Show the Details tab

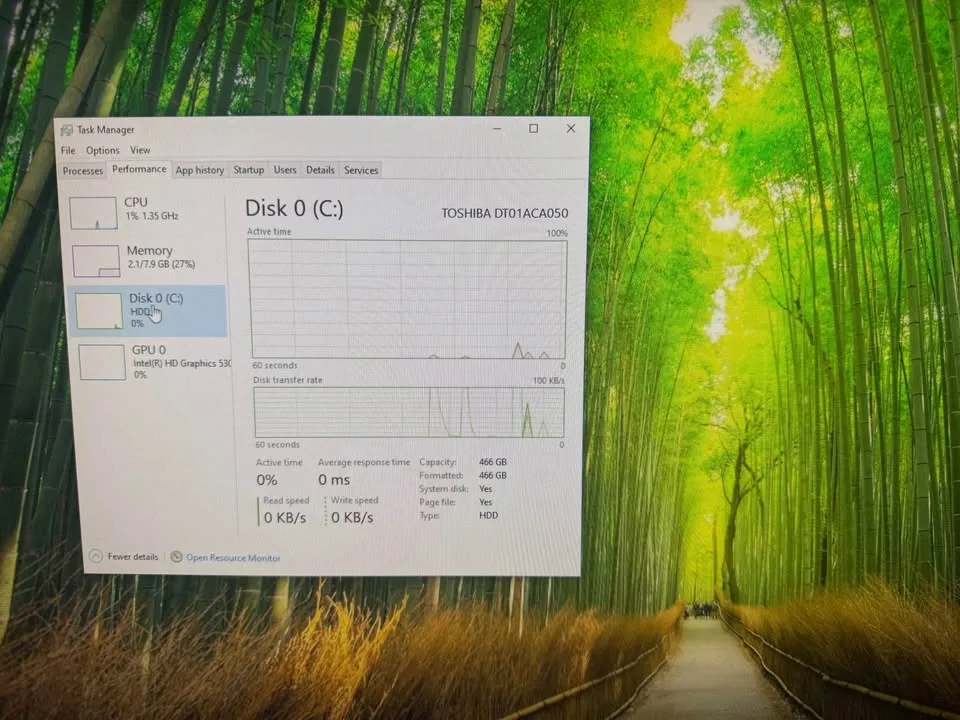point(320,170)
